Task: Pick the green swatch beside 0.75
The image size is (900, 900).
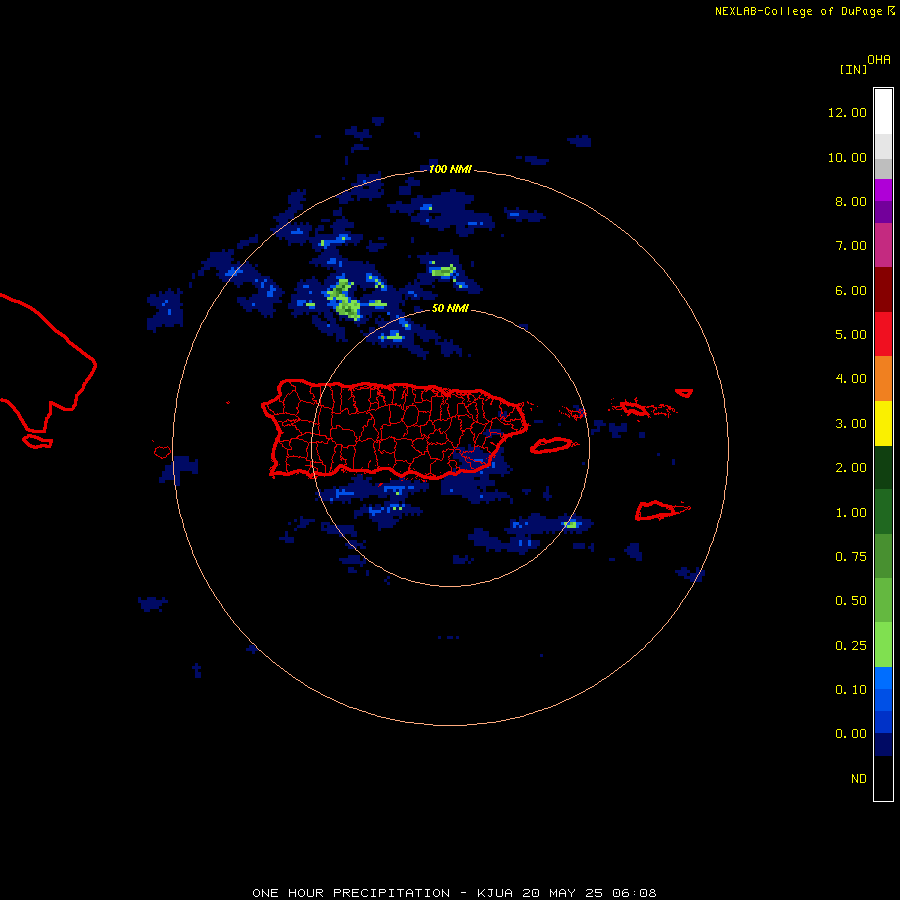Action: (x=883, y=556)
